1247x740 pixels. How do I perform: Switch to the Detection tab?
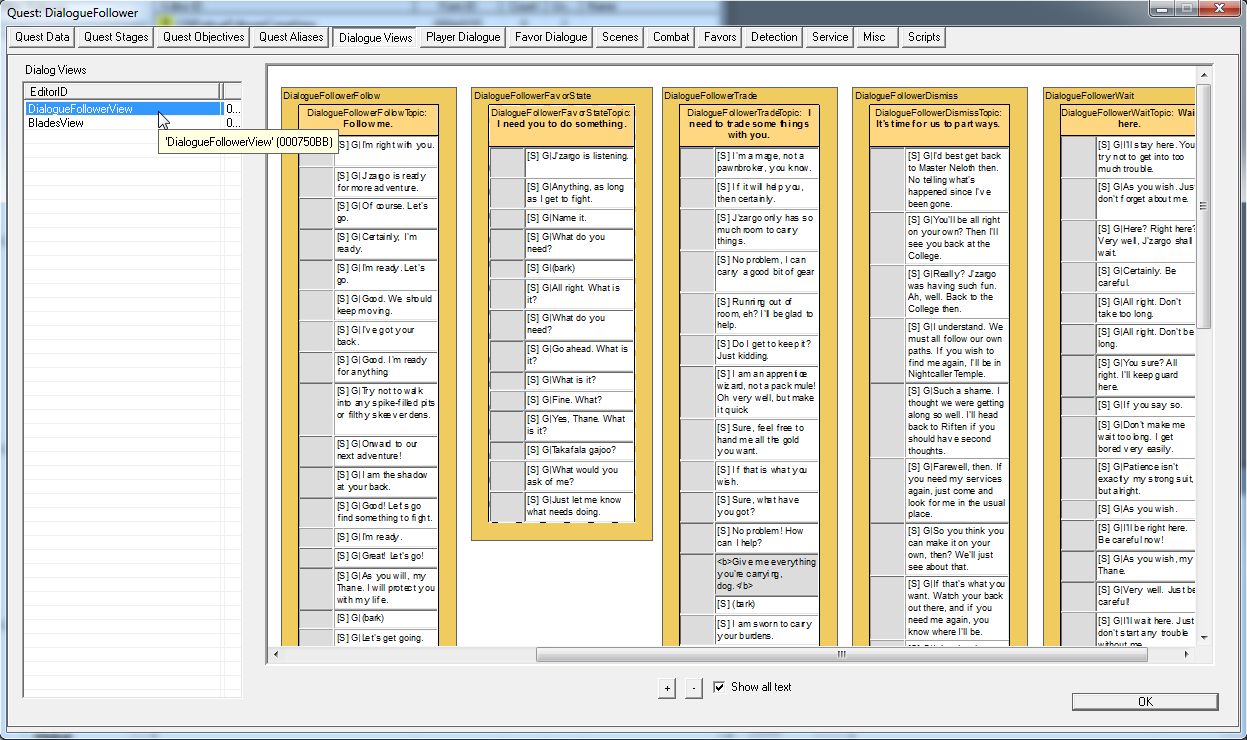[774, 37]
